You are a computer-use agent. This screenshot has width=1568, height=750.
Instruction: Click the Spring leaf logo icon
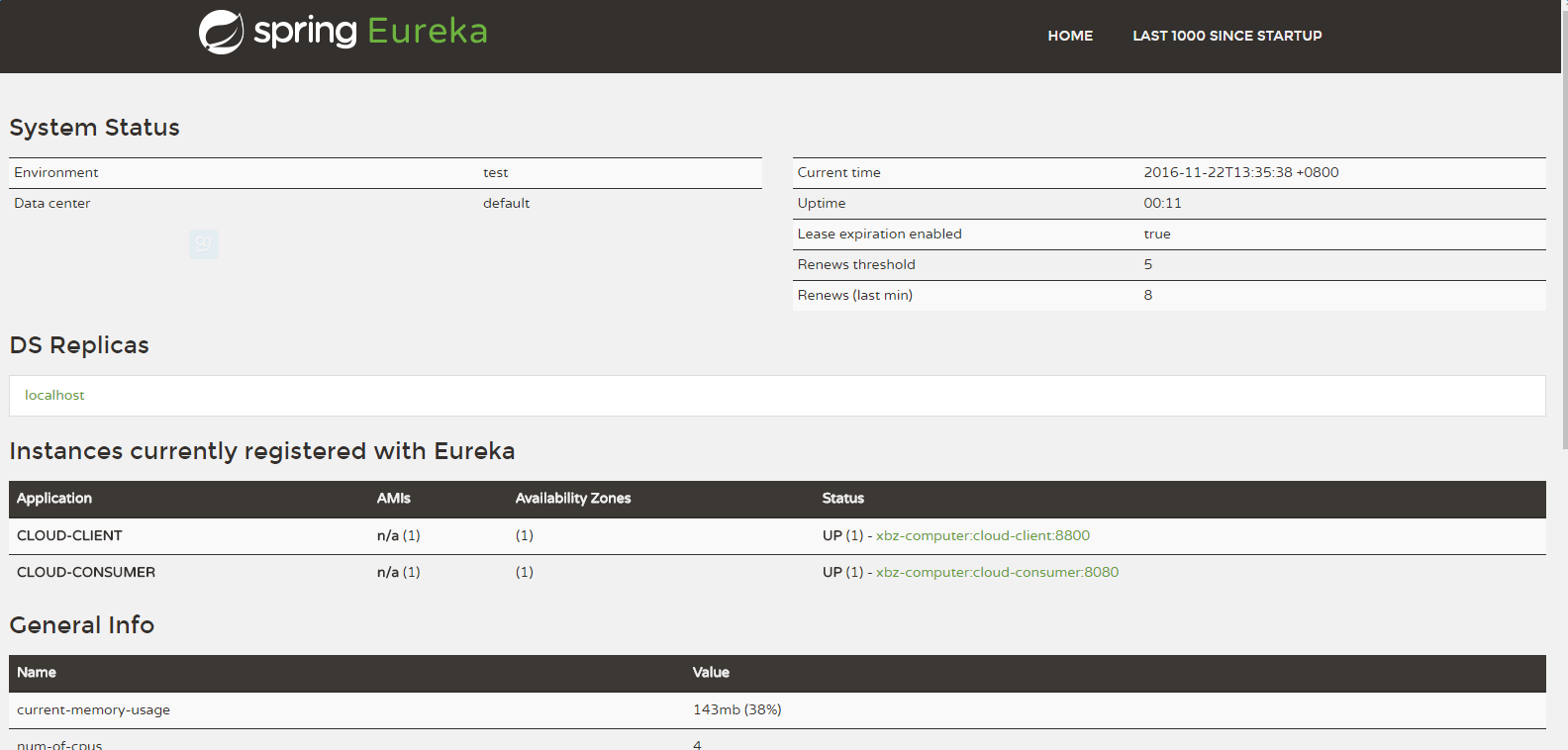click(221, 33)
